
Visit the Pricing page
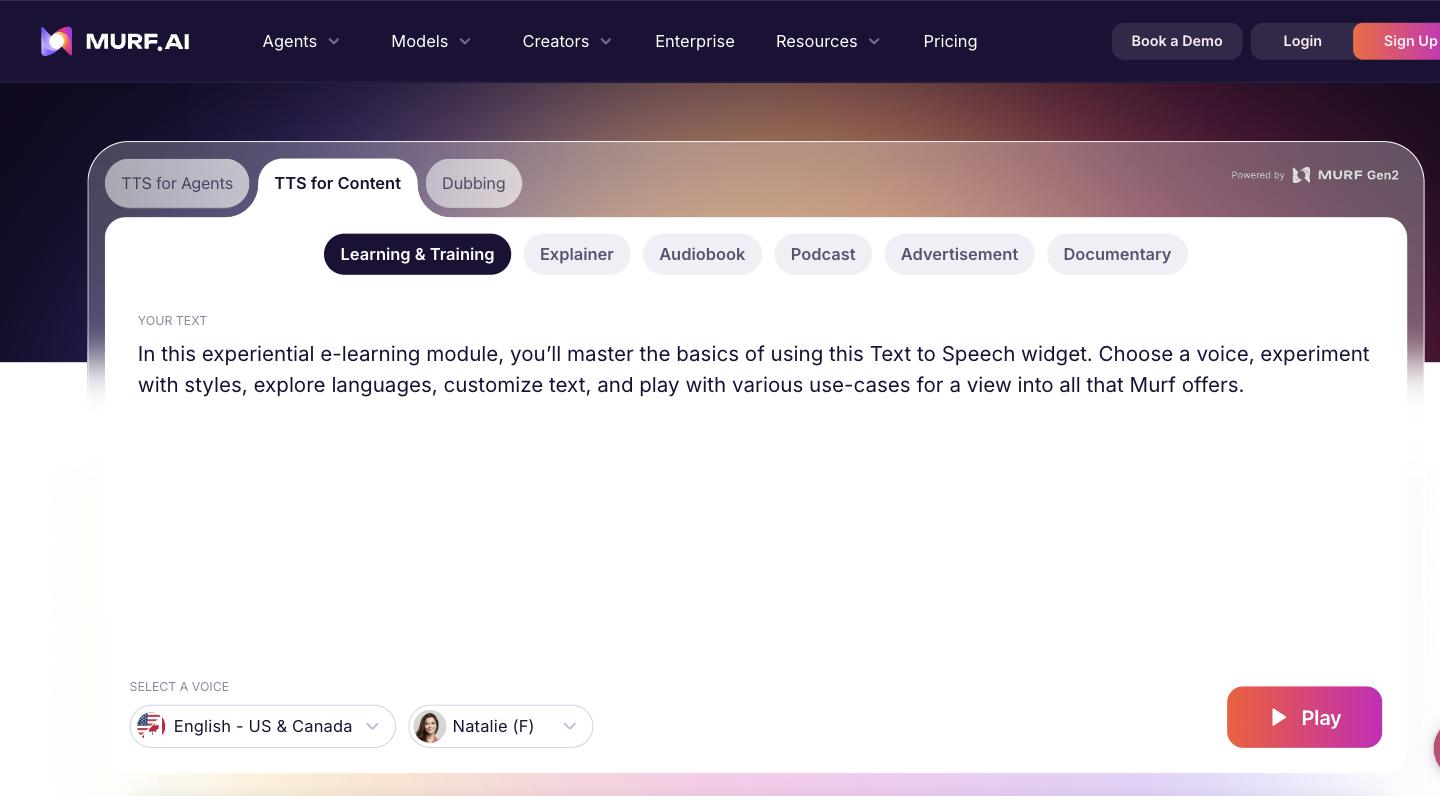[950, 41]
